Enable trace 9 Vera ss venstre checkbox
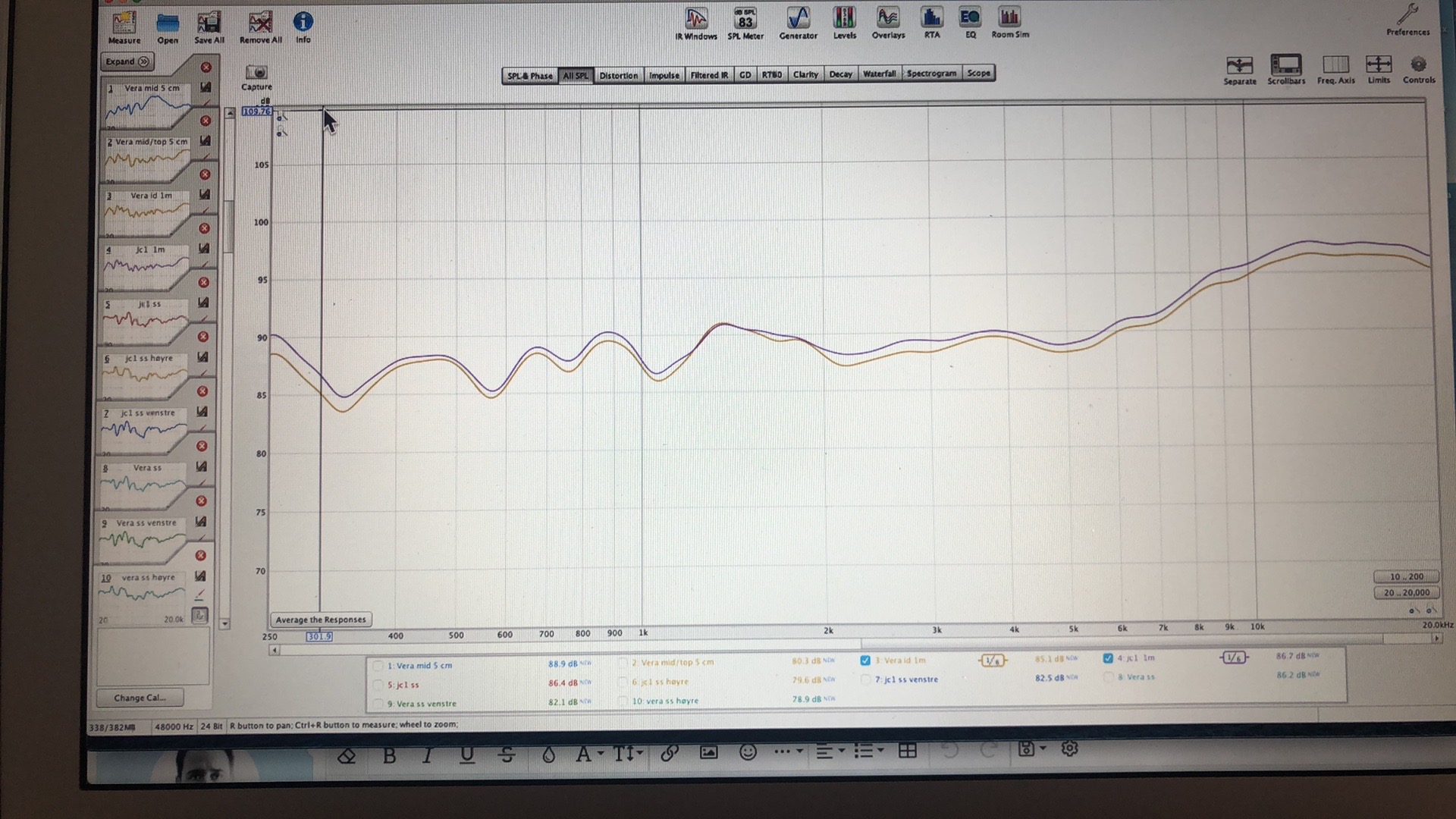1456x819 pixels. pyautogui.click(x=378, y=704)
